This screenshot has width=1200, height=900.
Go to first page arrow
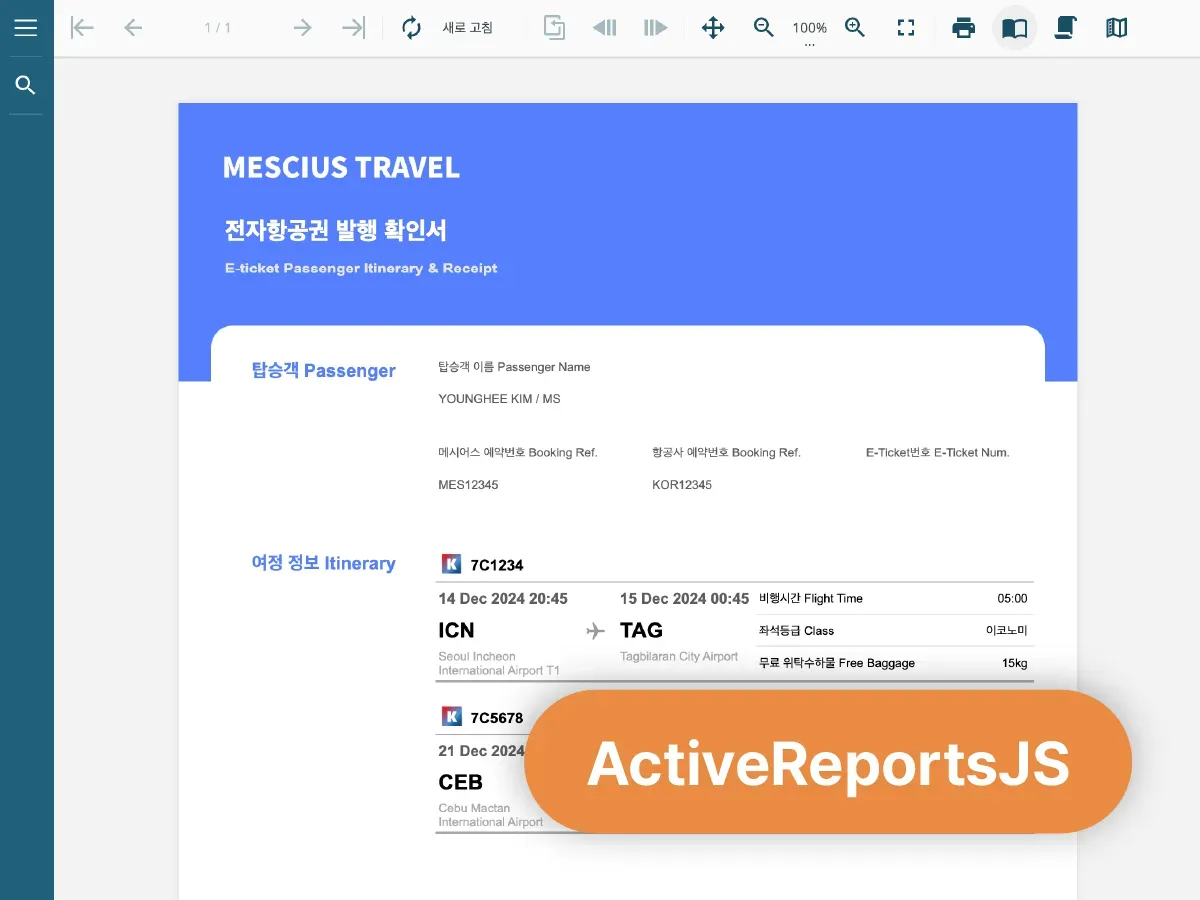(x=82, y=28)
